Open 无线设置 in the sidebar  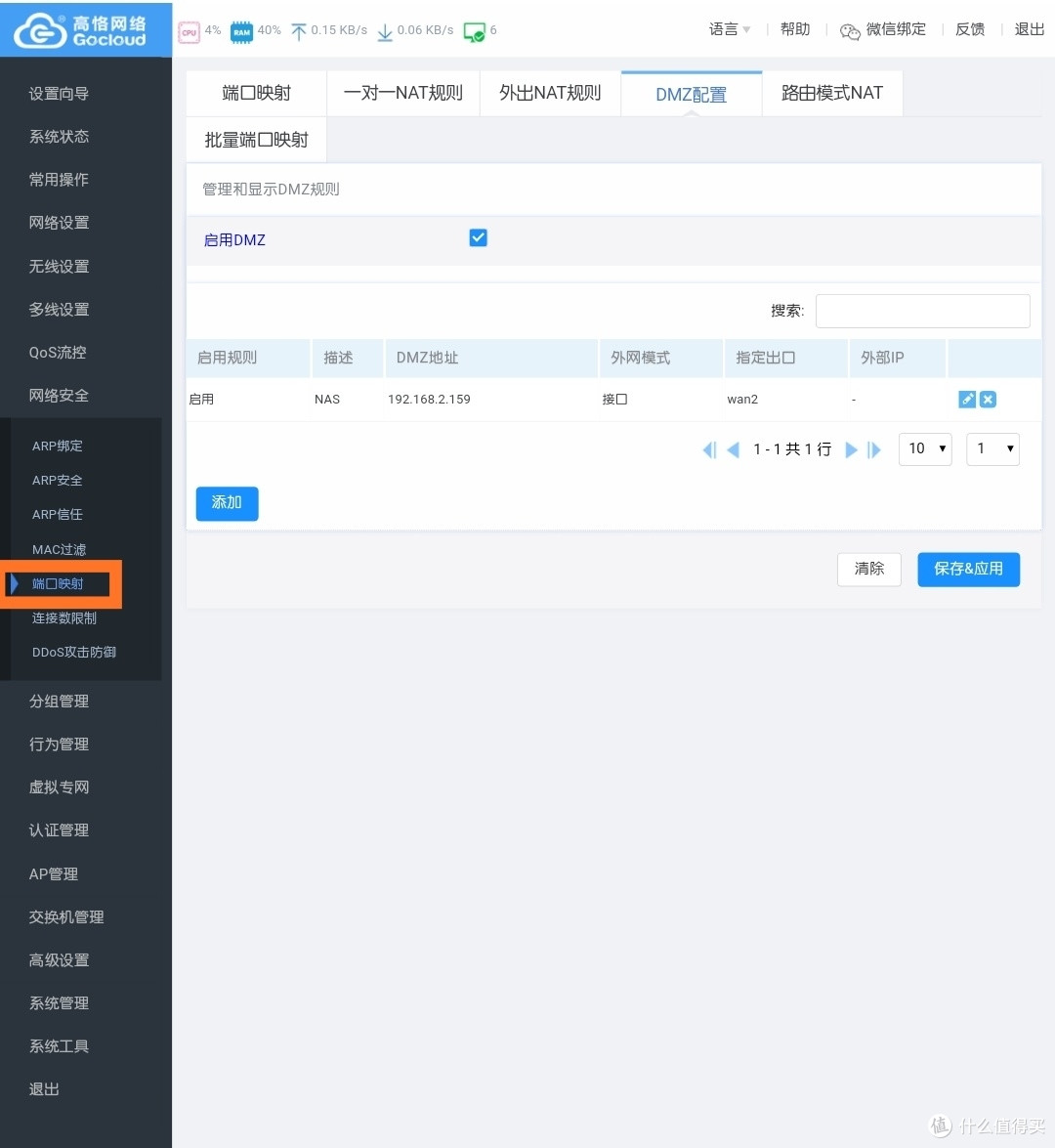point(59,266)
